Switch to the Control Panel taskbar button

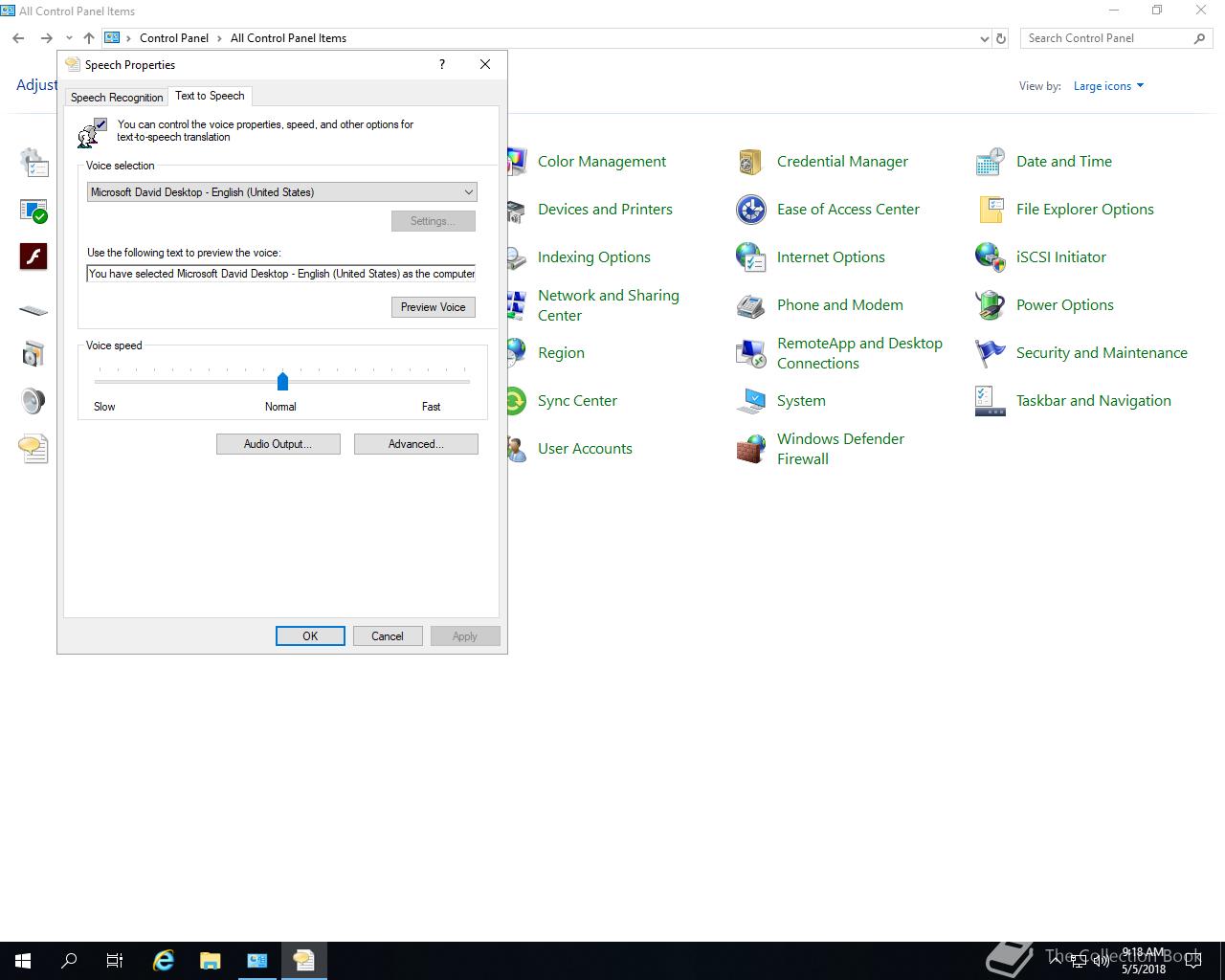(x=257, y=961)
